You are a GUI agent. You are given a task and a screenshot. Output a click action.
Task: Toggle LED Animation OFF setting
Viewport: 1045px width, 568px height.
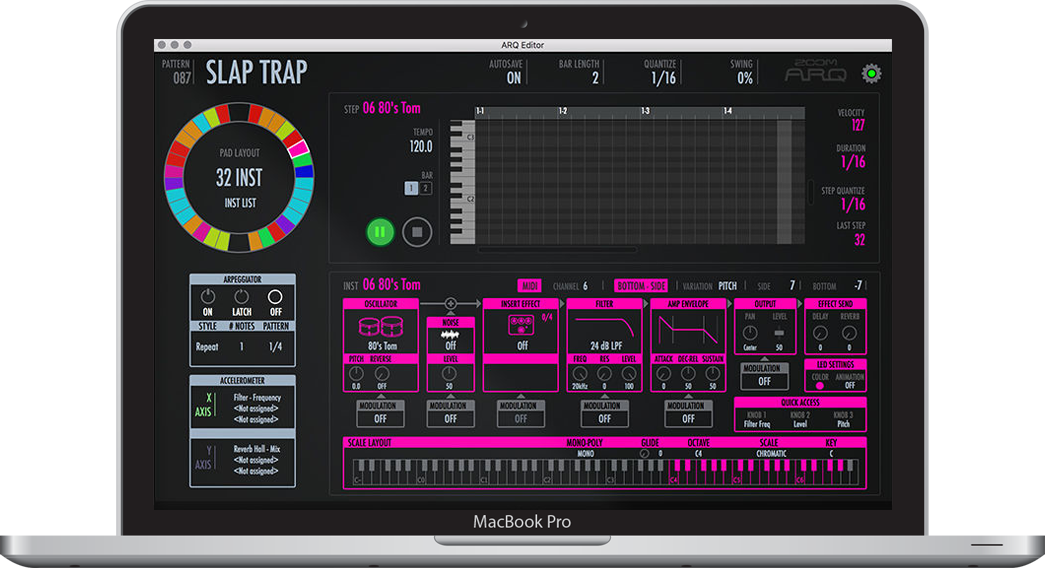coord(850,385)
